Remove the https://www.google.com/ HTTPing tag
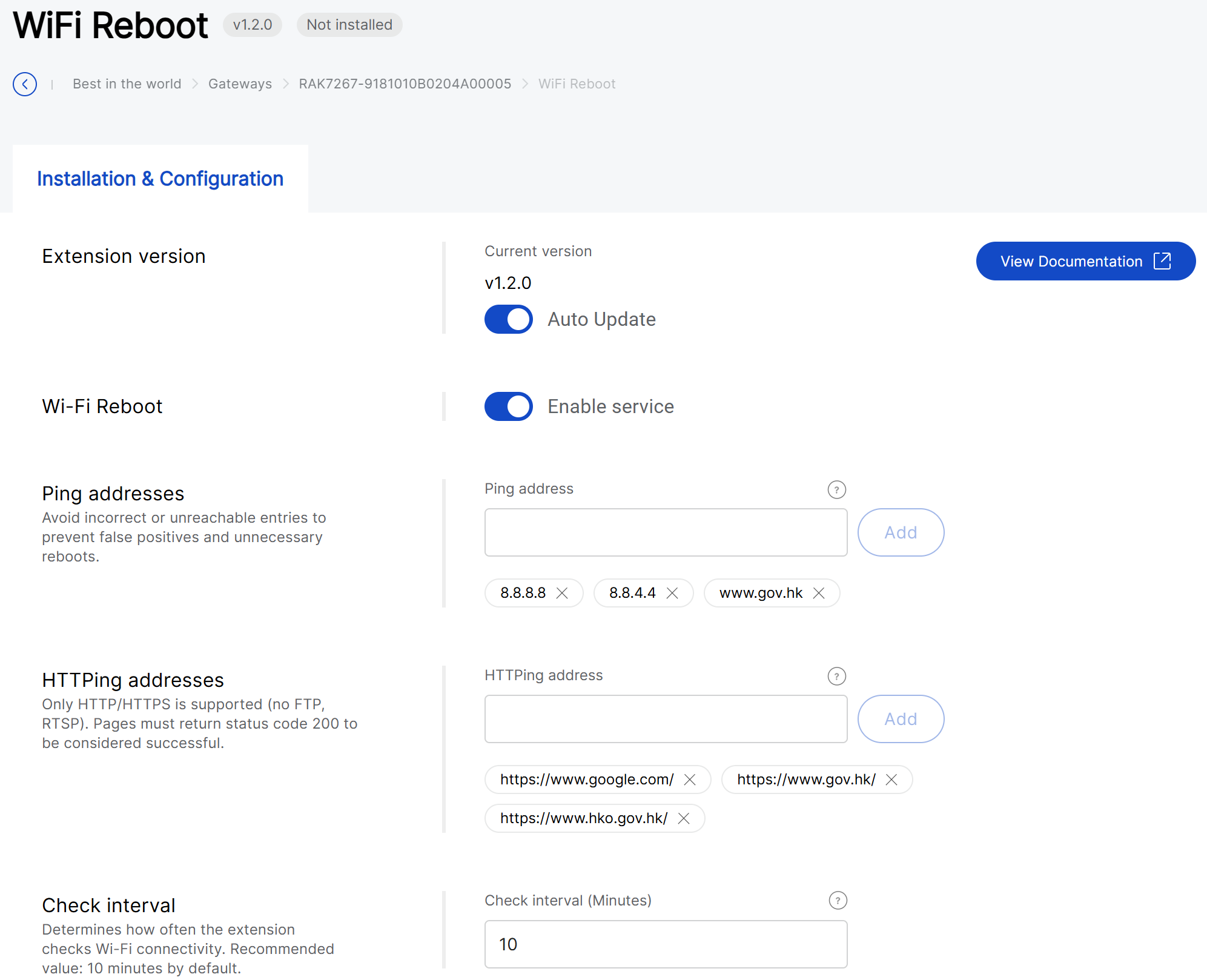 click(690, 780)
